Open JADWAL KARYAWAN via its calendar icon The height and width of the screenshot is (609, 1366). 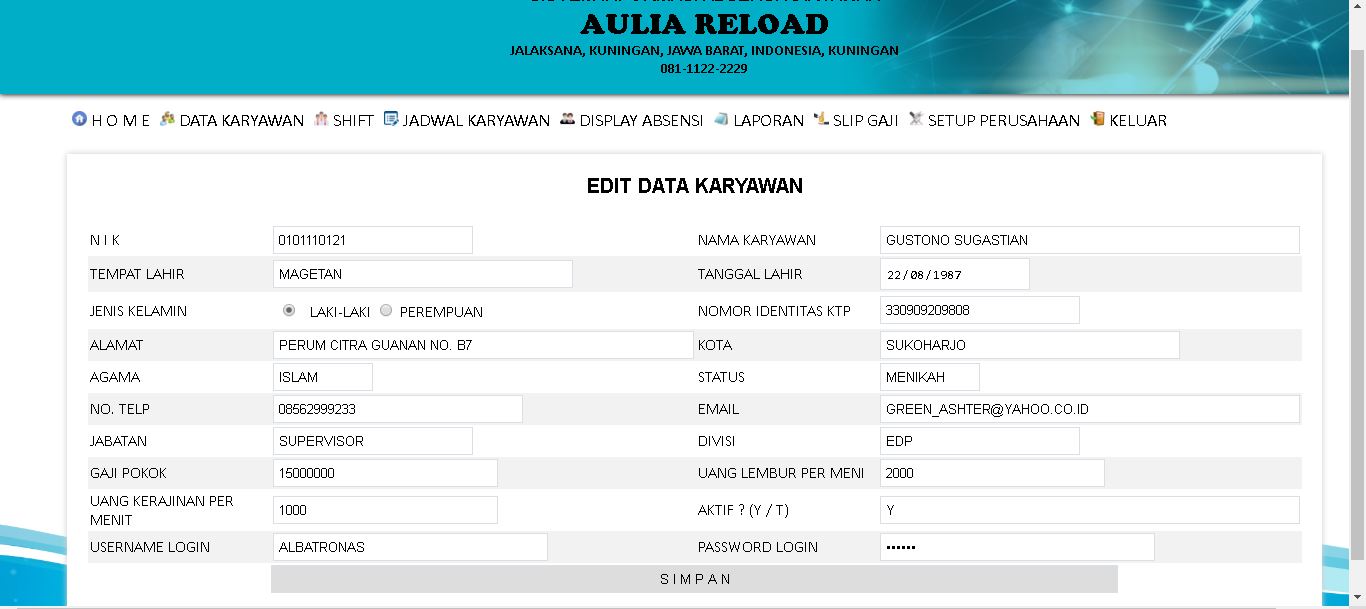[390, 120]
